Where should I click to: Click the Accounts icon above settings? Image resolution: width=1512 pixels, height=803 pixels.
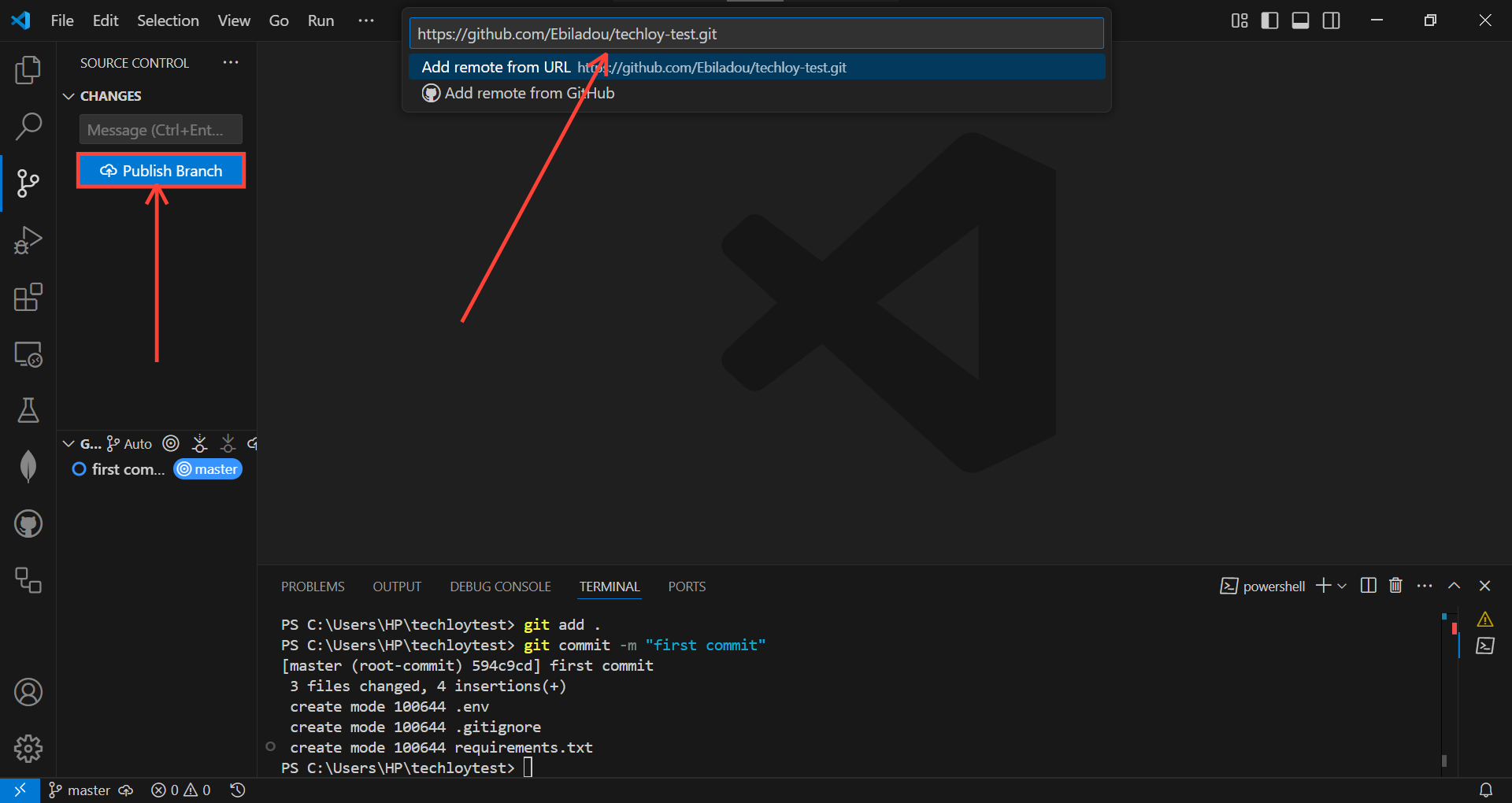pos(28,692)
